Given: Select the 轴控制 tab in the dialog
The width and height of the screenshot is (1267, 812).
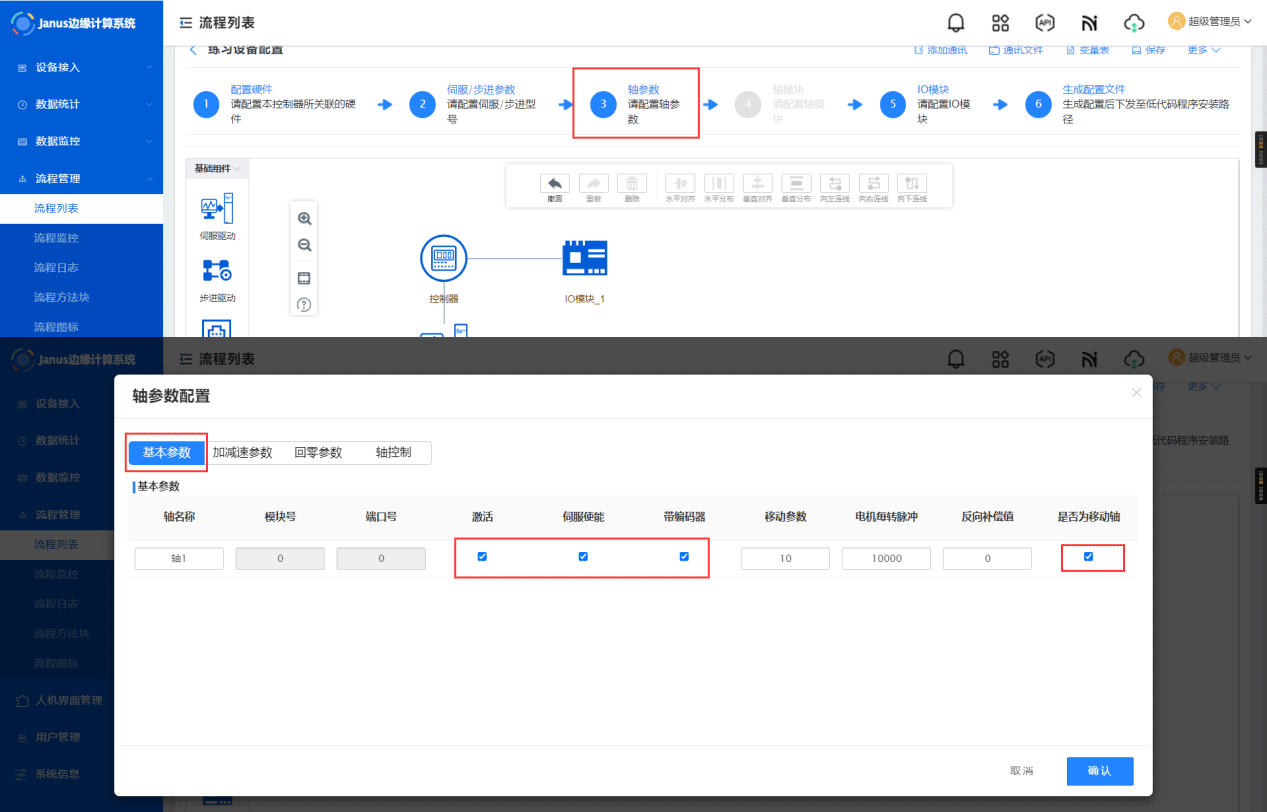Looking at the screenshot, I should (x=393, y=453).
